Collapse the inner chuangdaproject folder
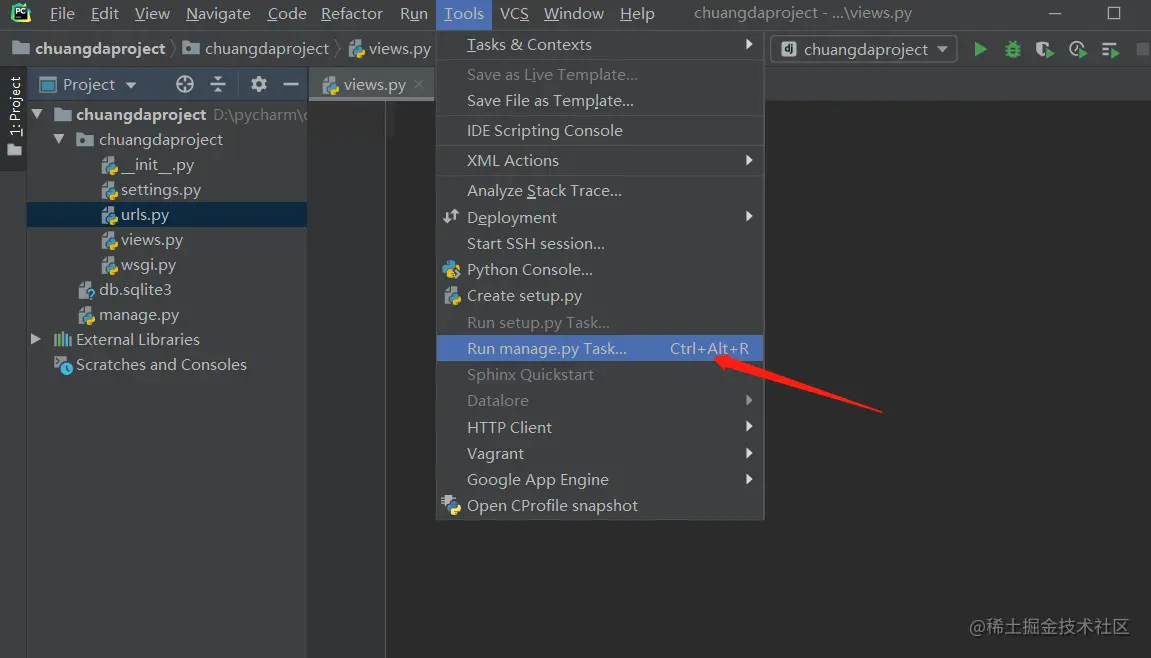1151x658 pixels. point(59,140)
